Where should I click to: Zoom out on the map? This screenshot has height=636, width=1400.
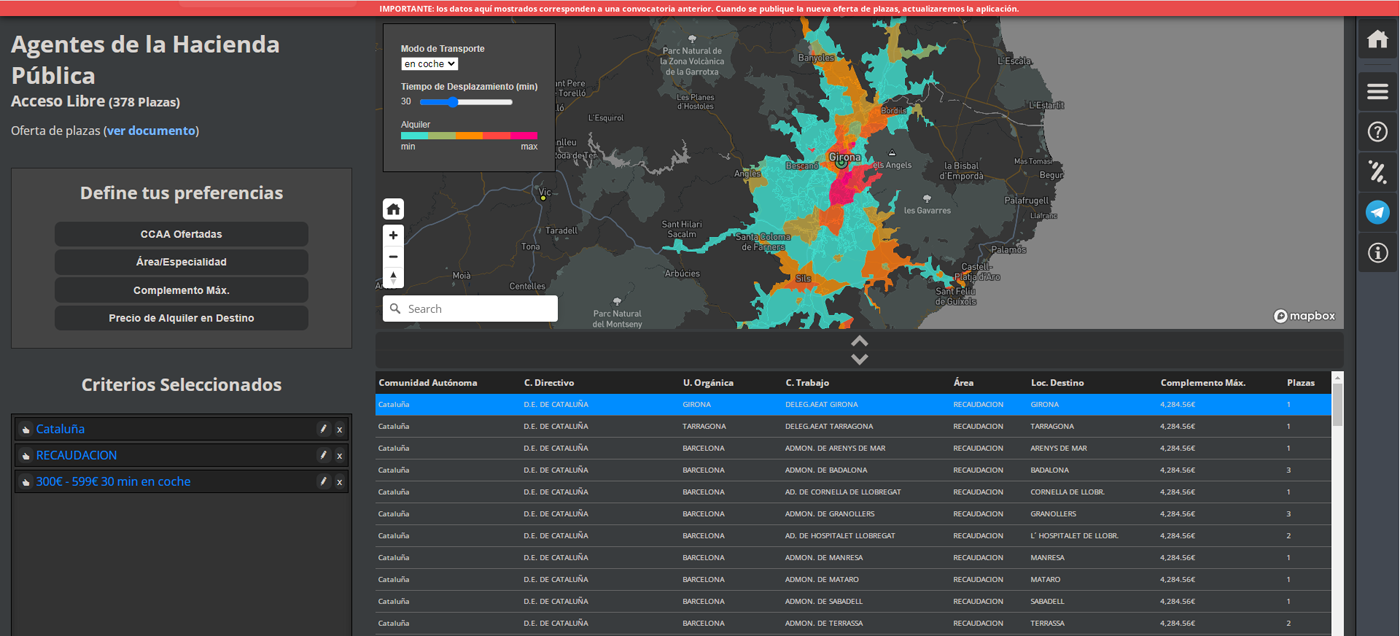point(393,256)
